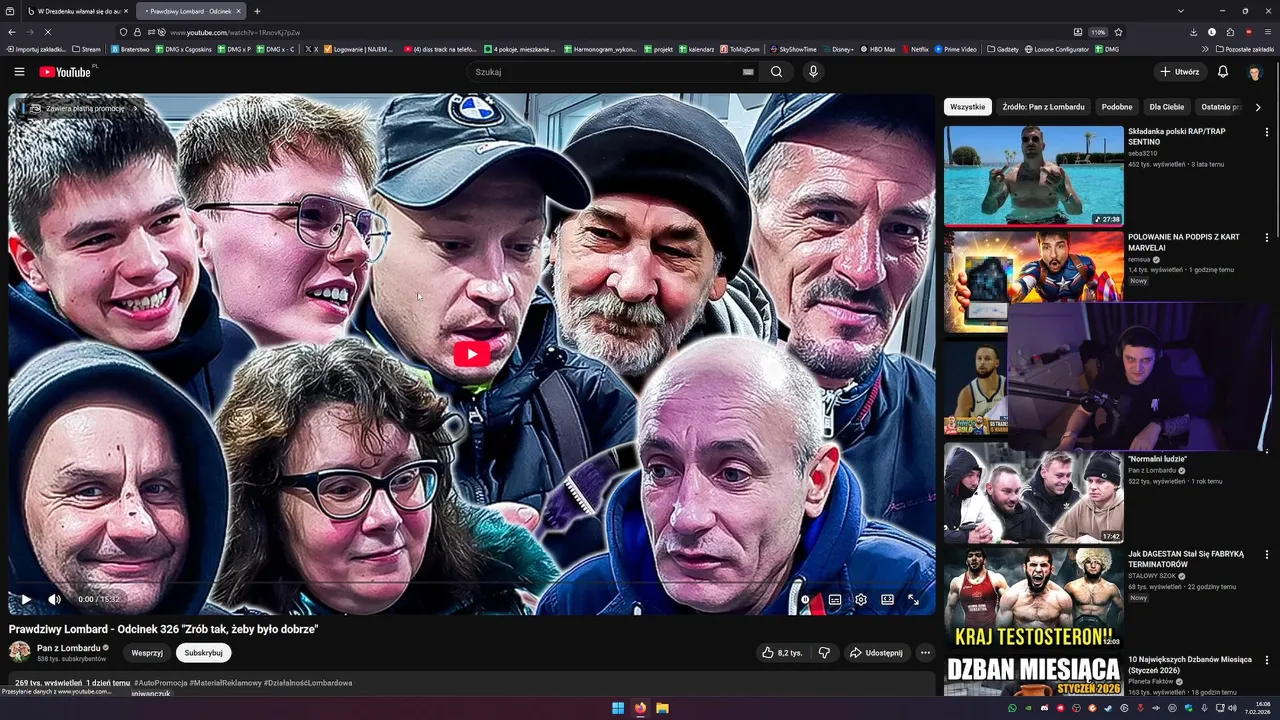Viewport: 1280px width, 720px height.
Task: Open WhatsApp icon in the system tray
Action: point(1012,708)
